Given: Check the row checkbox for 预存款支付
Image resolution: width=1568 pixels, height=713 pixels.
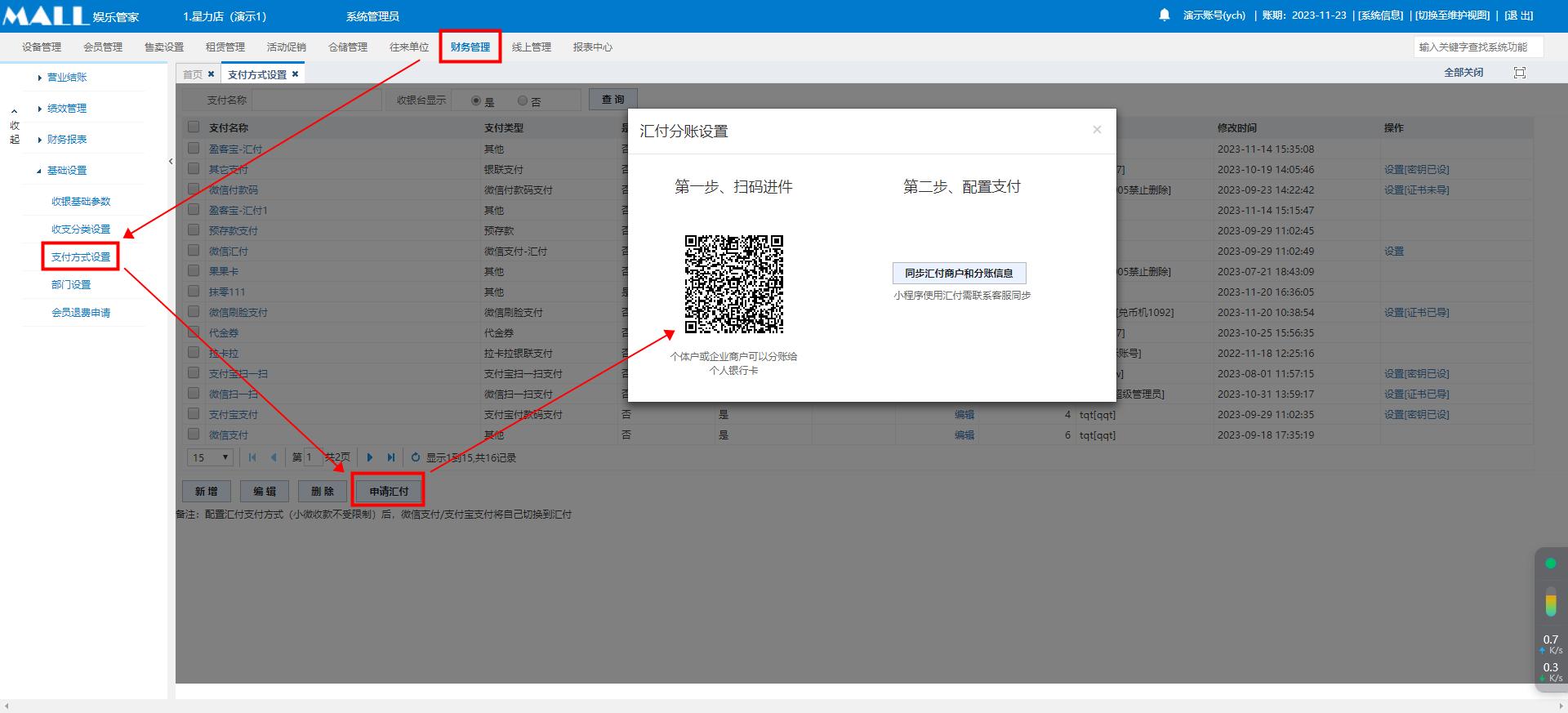Looking at the screenshot, I should [194, 230].
